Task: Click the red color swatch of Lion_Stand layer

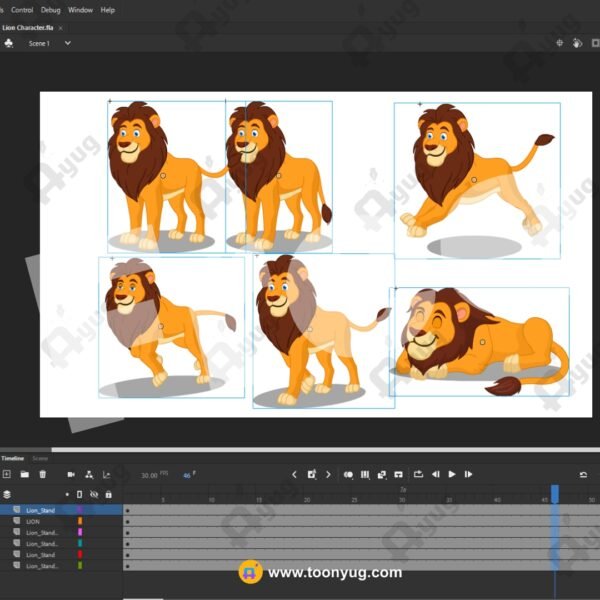Action: tap(80, 554)
